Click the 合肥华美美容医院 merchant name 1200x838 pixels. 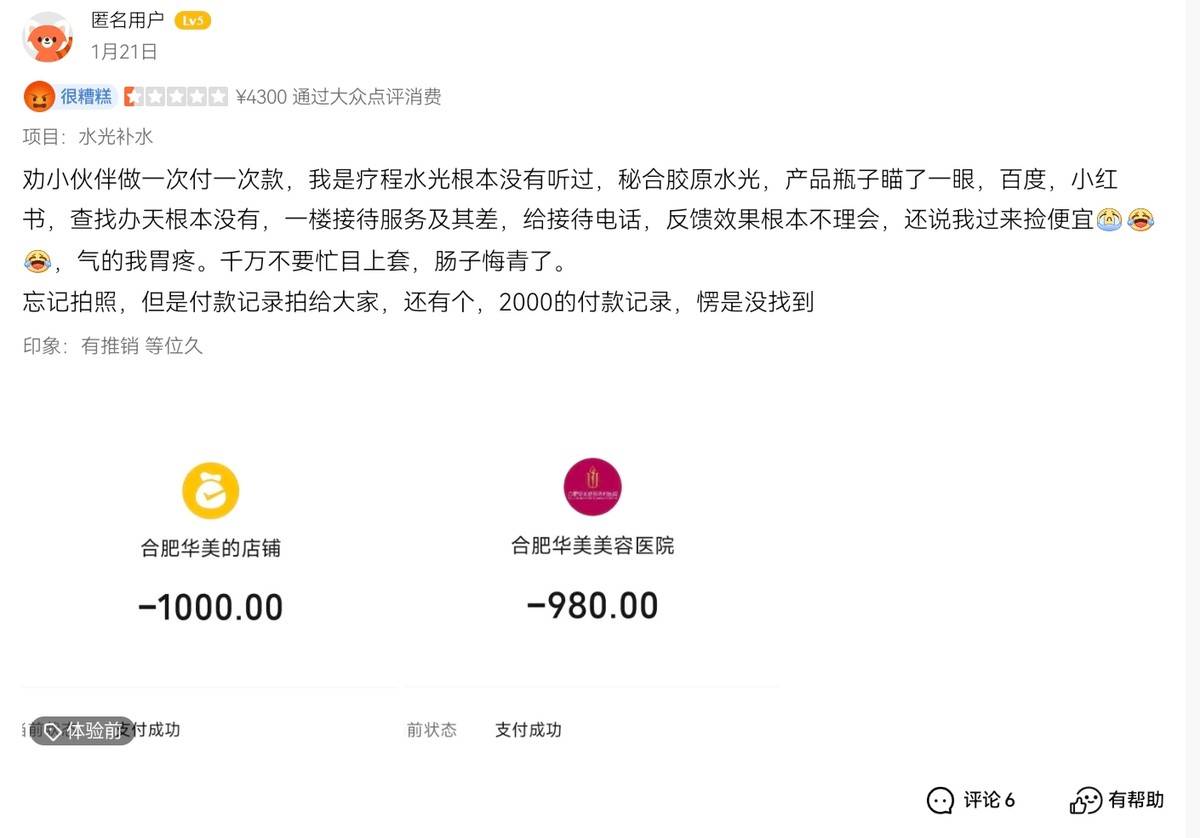point(592,546)
